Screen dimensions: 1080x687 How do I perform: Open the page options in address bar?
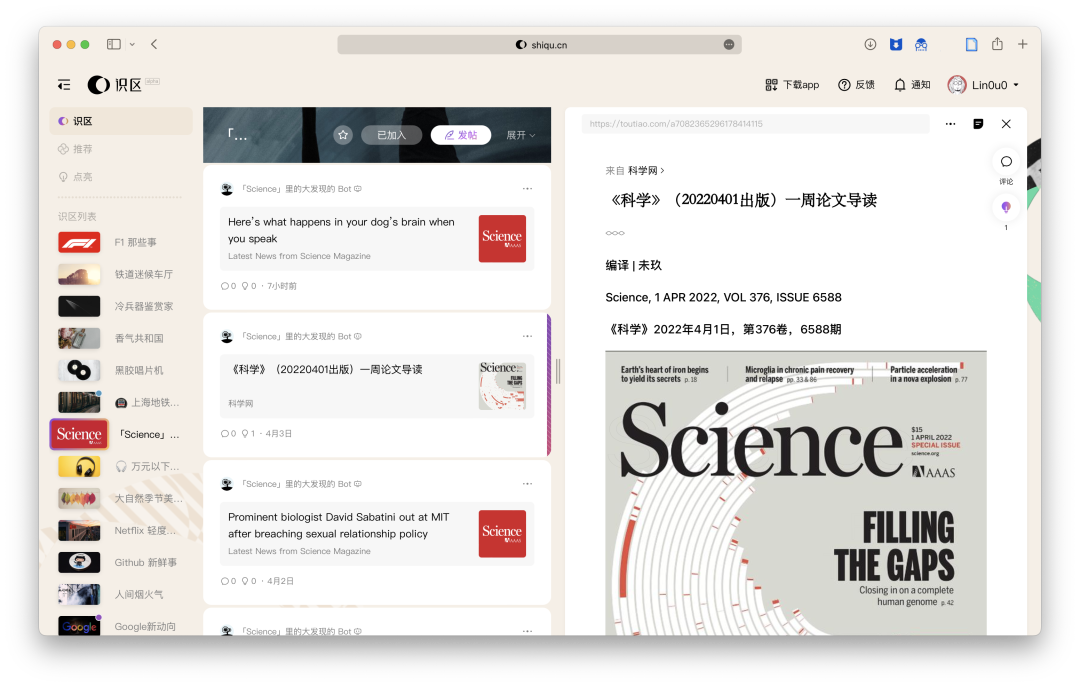coord(729,44)
